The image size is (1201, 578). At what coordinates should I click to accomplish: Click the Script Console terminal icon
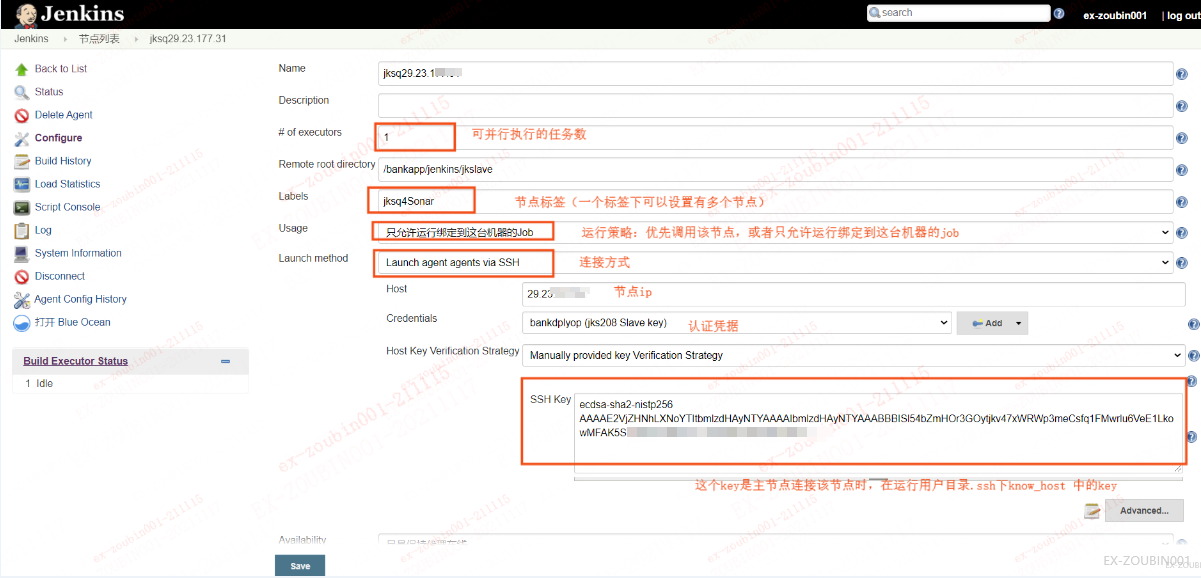[22, 207]
